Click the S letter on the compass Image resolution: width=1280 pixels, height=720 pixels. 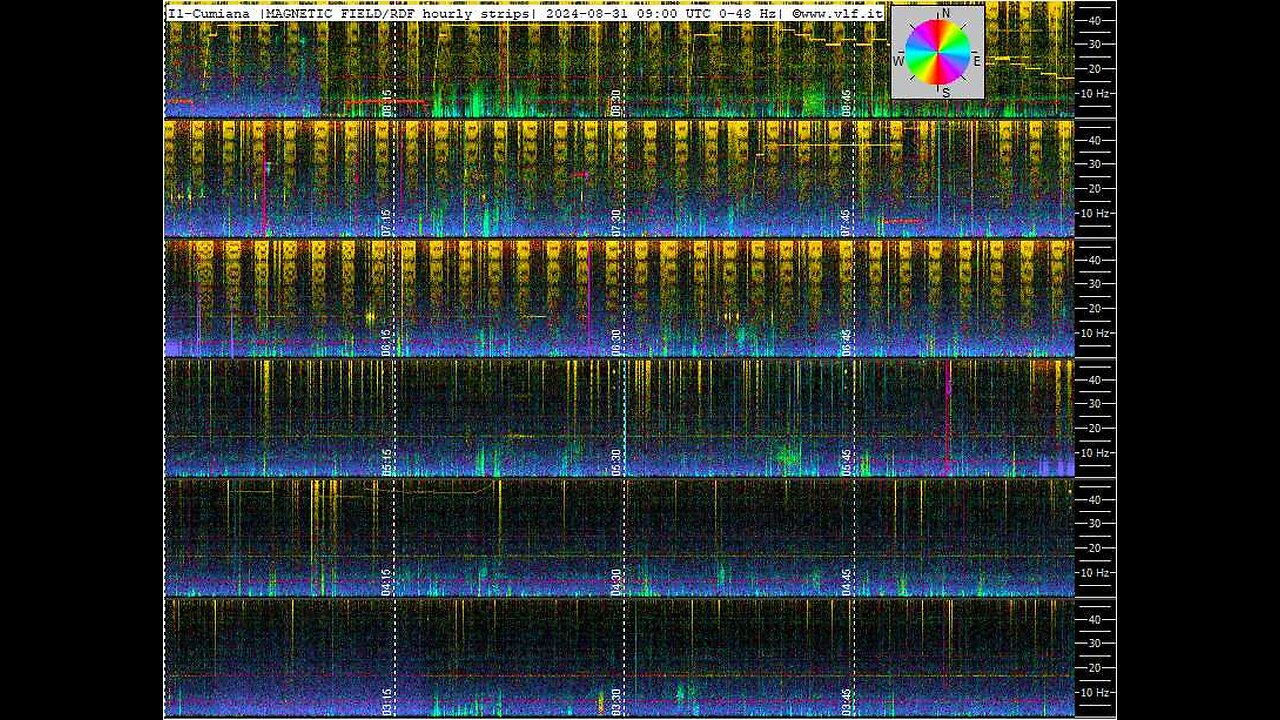click(946, 92)
